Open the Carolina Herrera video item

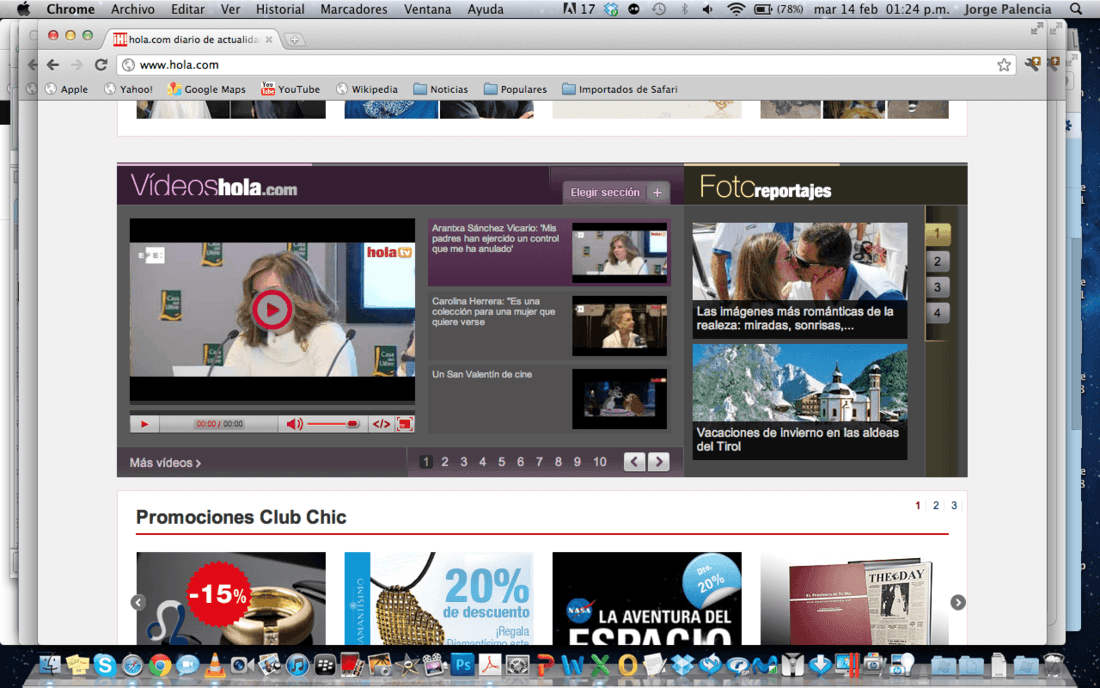pos(549,325)
